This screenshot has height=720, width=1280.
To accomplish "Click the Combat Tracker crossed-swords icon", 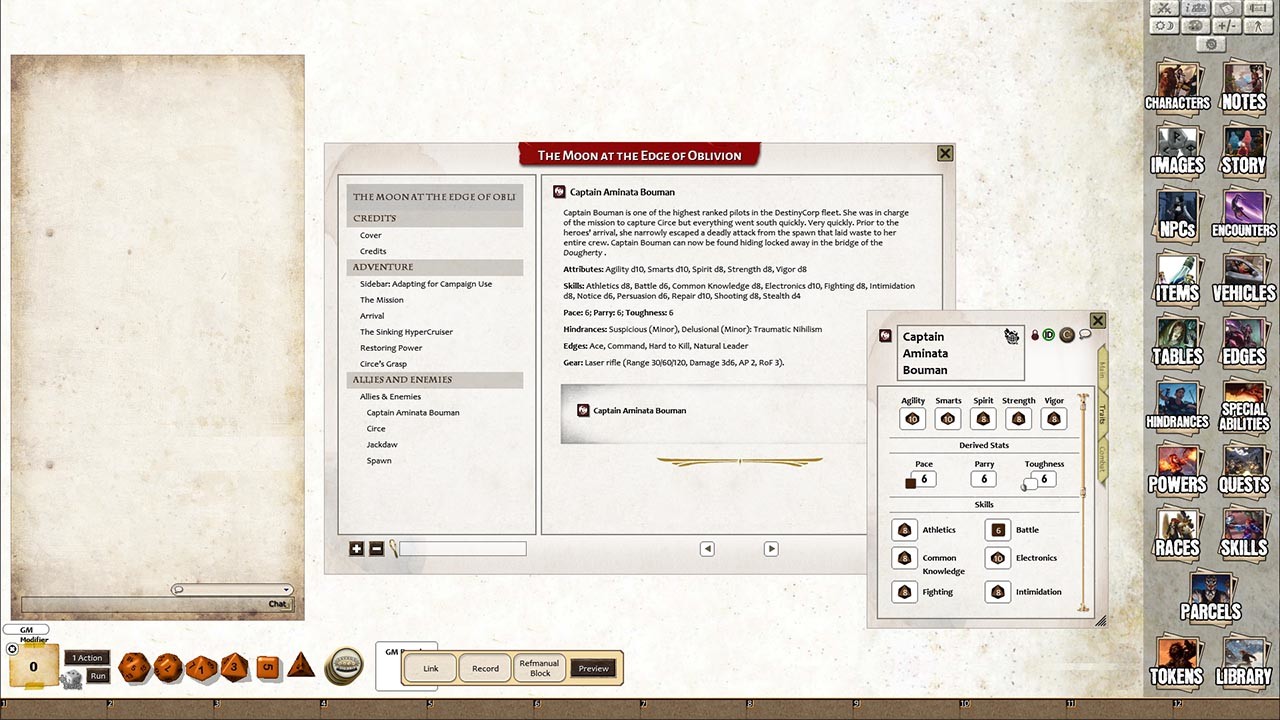I will point(1163,9).
